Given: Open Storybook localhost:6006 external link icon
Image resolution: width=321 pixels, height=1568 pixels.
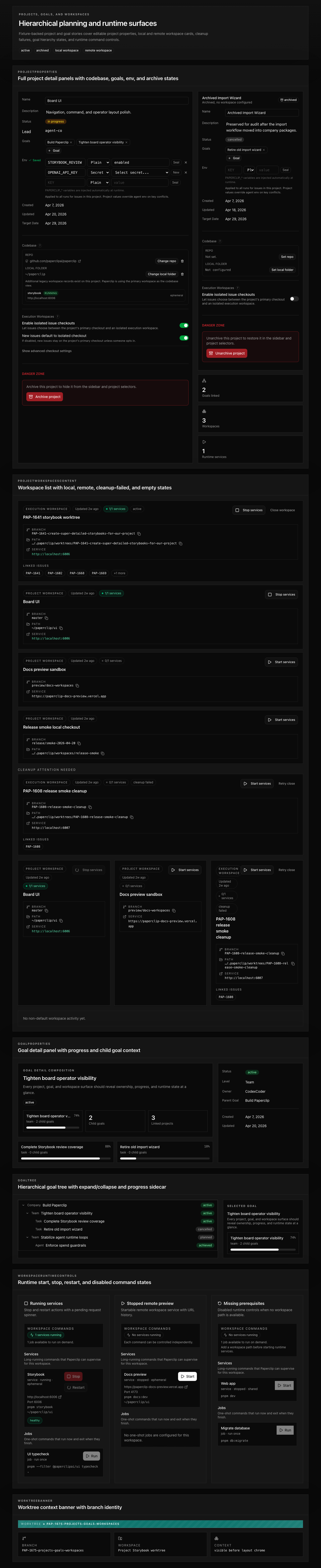Looking at the screenshot, I should [60, 1397].
